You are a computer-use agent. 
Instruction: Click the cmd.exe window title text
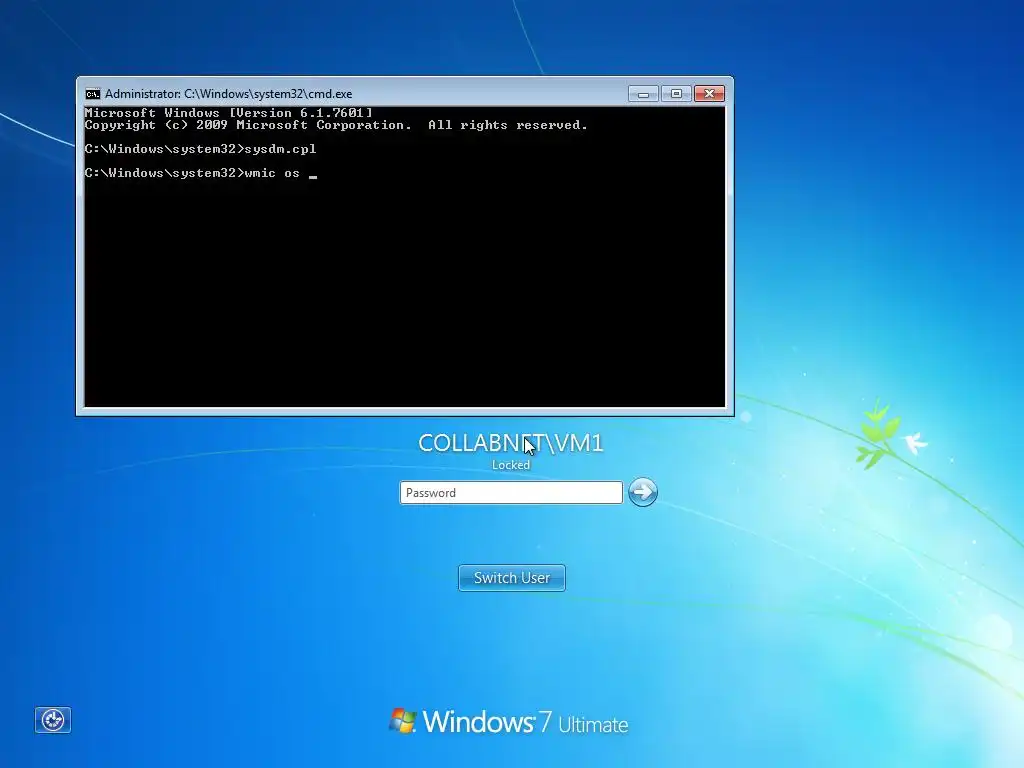[229, 94]
